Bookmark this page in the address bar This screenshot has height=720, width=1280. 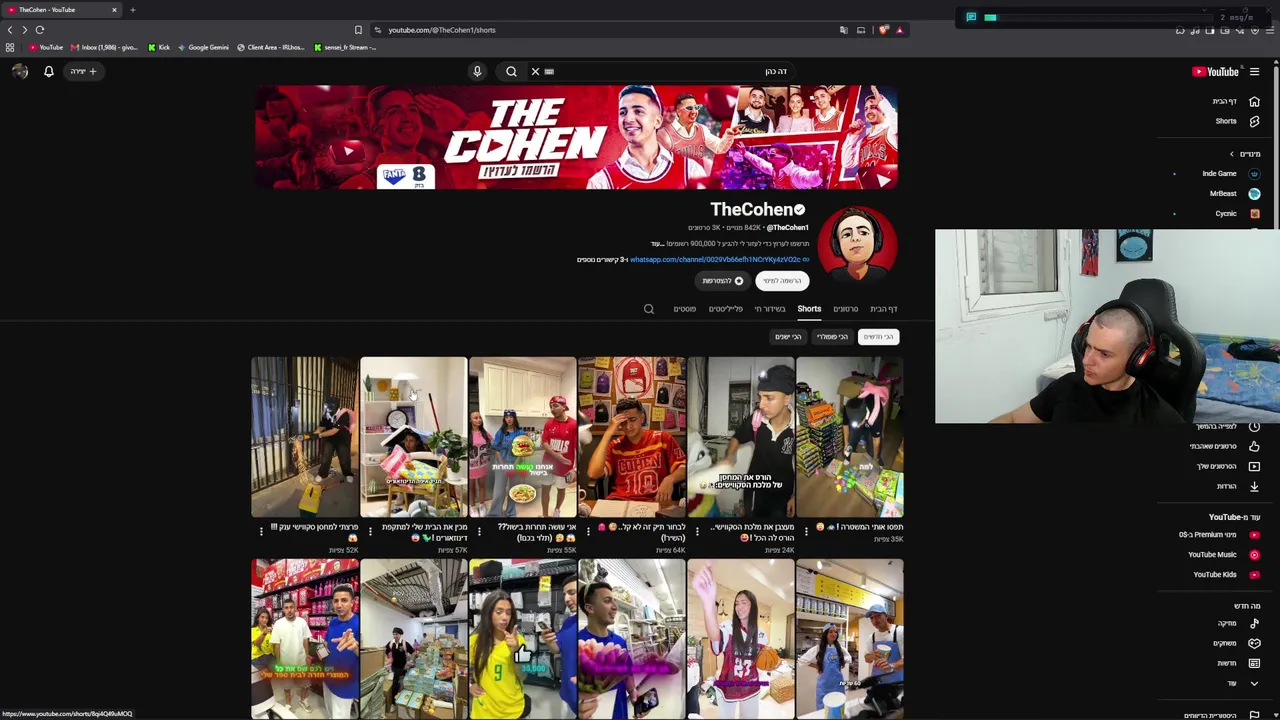[358, 30]
